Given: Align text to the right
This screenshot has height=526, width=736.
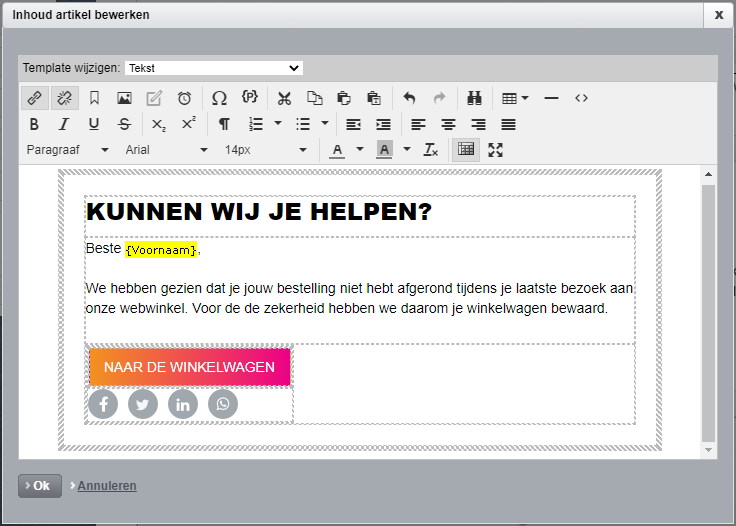Looking at the screenshot, I should coord(478,124).
